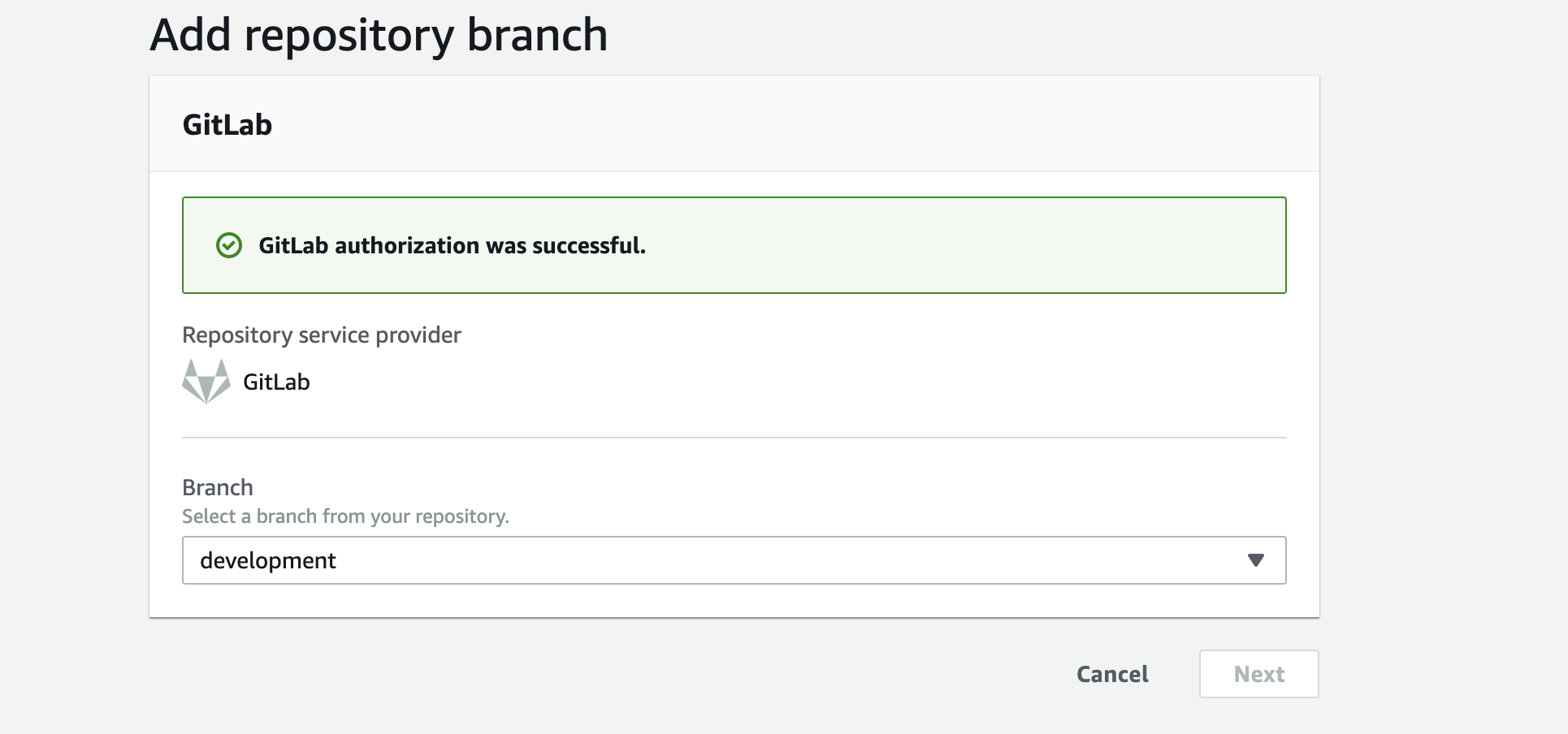The height and width of the screenshot is (734, 1568).
Task: Click the Repository service provider label
Action: pos(321,335)
